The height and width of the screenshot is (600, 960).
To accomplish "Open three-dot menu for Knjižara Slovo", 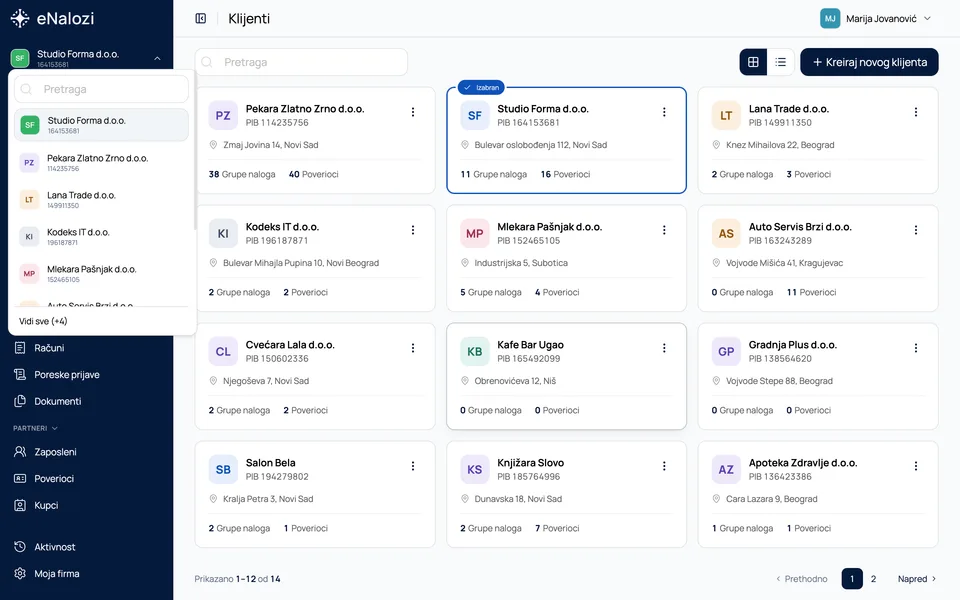I will (664, 466).
